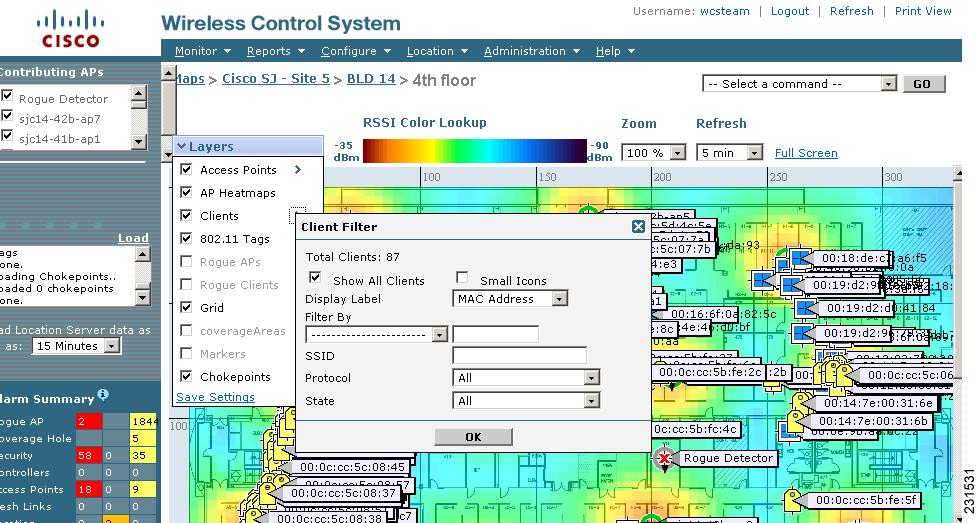This screenshot has width=979, height=523.
Task: Open the Administration menu
Action: (531, 51)
